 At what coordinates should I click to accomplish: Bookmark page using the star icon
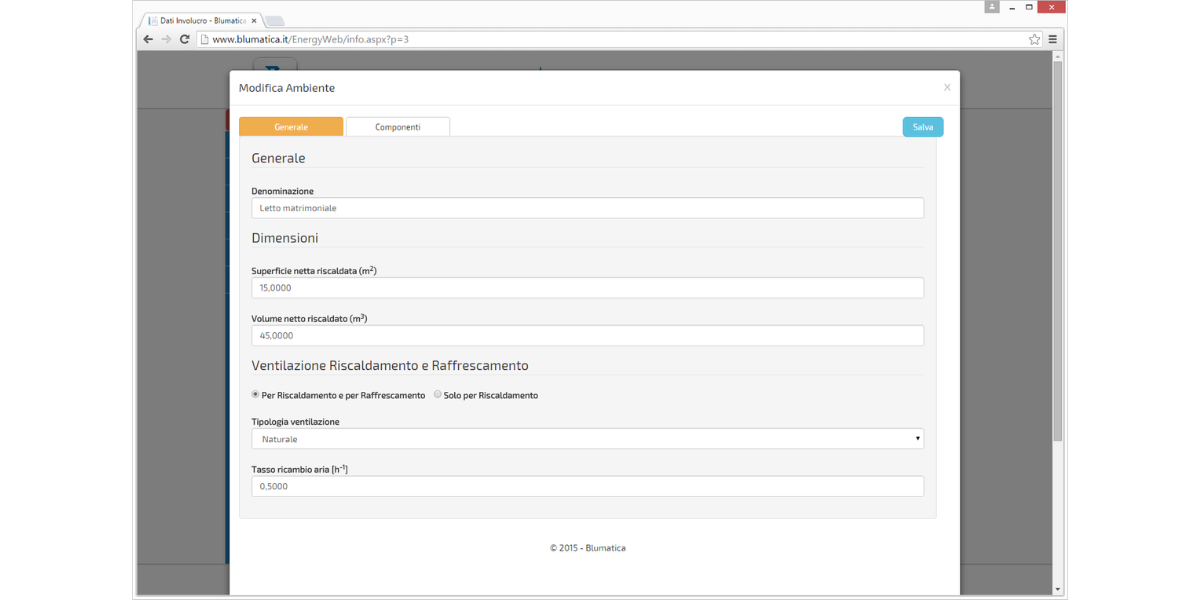click(x=1034, y=39)
